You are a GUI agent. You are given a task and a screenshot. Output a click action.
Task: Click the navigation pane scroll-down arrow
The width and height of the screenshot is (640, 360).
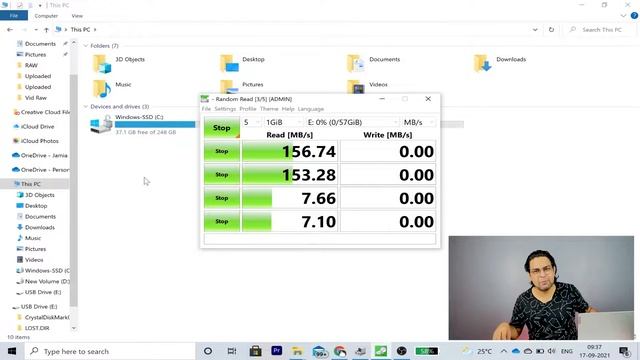coord(74,328)
